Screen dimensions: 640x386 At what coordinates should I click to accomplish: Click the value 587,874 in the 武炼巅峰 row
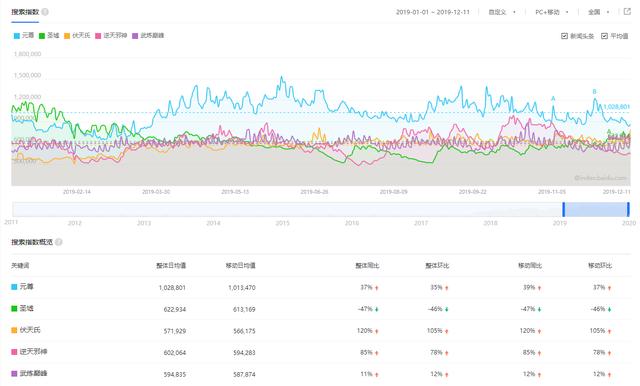244,375
